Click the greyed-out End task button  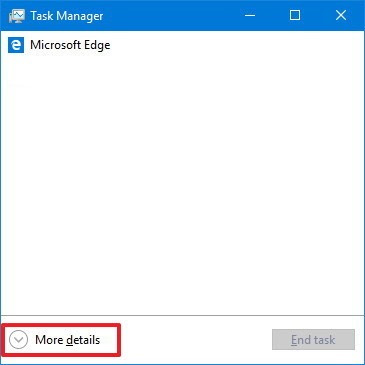pyautogui.click(x=313, y=340)
